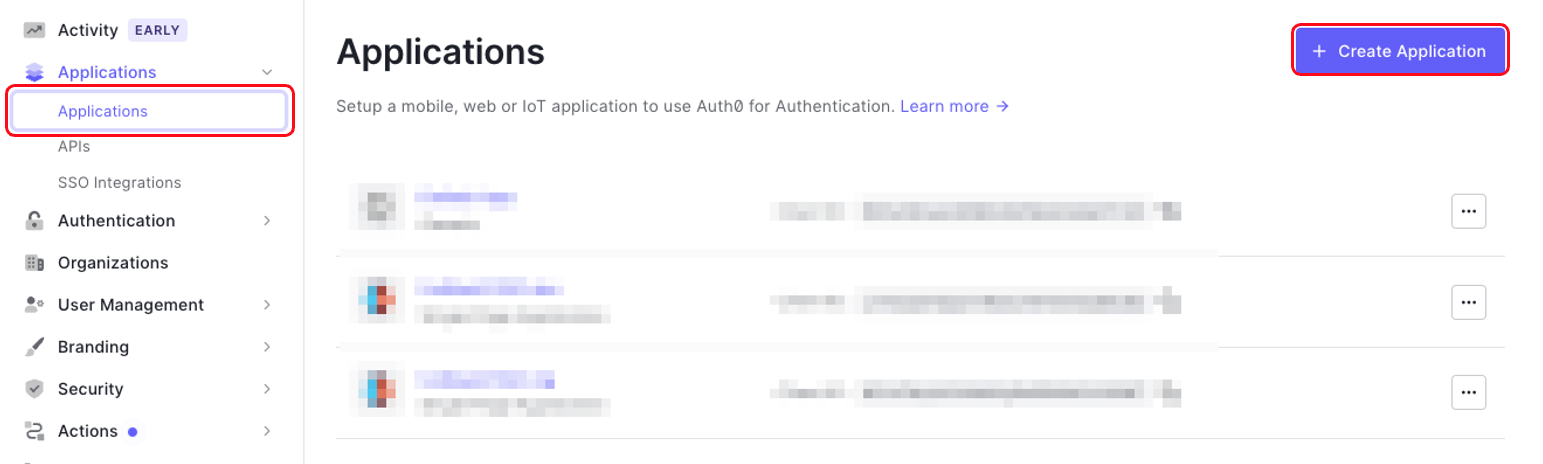This screenshot has height=464, width=1543.
Task: Select the Applications submenu item
Action: click(x=103, y=111)
